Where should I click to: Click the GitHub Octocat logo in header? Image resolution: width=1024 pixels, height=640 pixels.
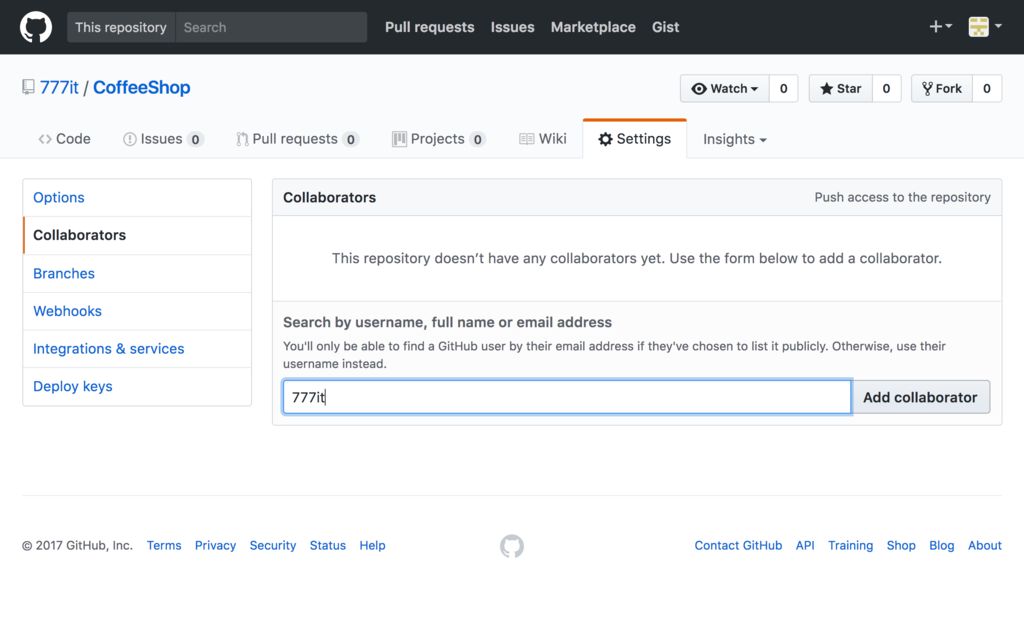click(x=36, y=27)
